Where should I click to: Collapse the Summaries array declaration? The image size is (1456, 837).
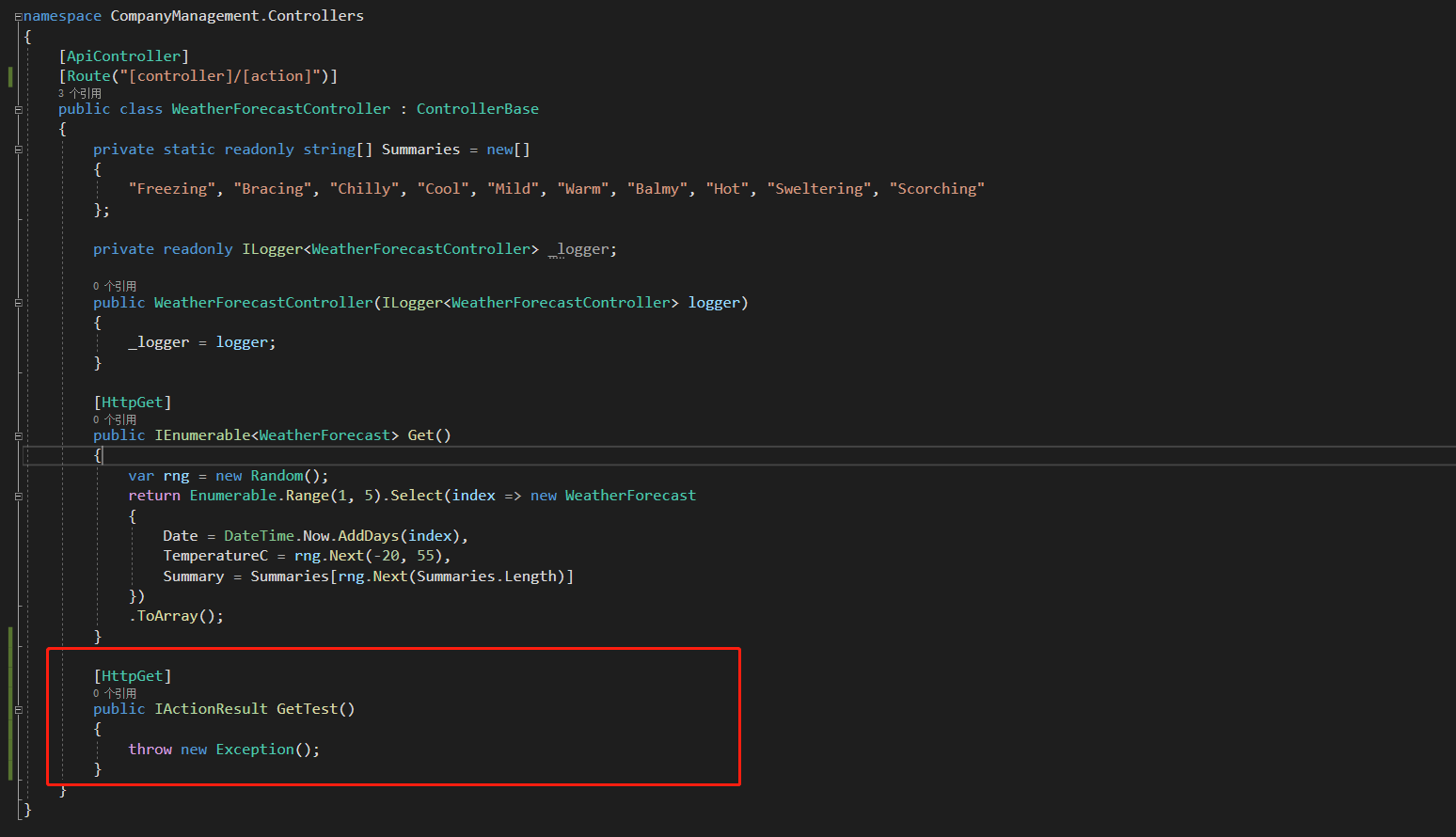pyautogui.click(x=18, y=150)
